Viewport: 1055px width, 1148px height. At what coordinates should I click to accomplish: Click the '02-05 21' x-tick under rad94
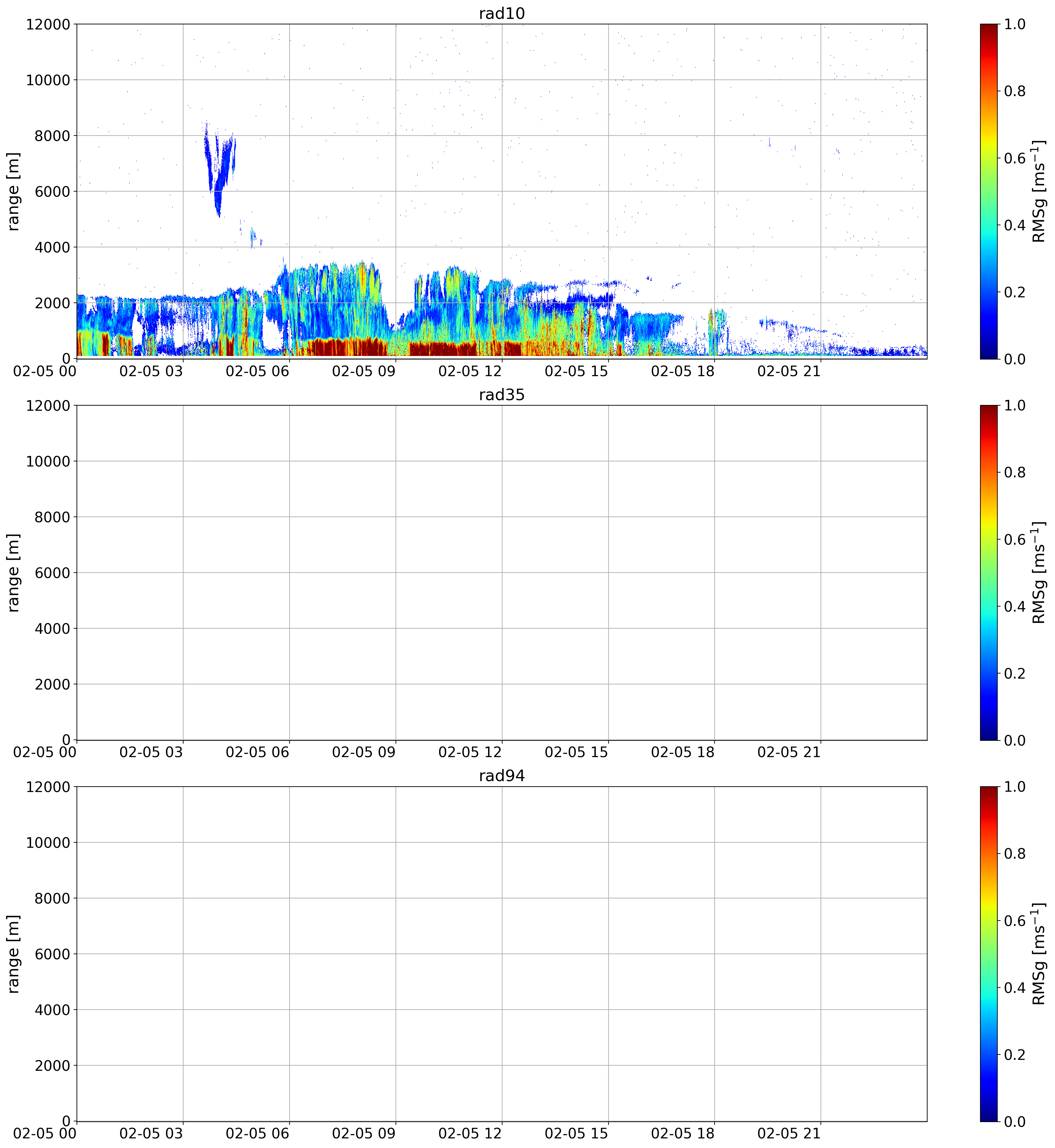click(789, 1134)
